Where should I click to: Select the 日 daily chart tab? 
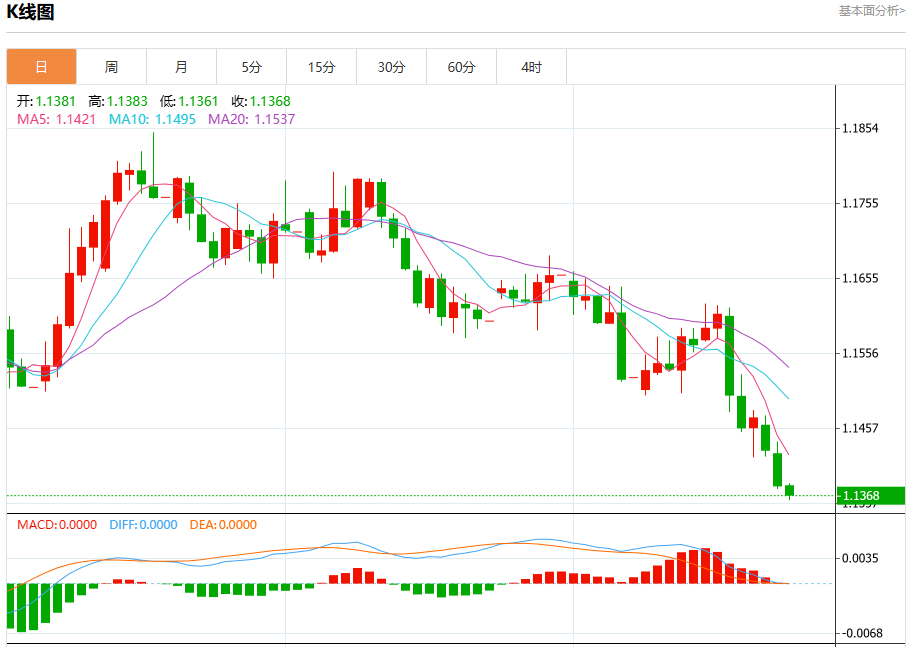[41, 67]
